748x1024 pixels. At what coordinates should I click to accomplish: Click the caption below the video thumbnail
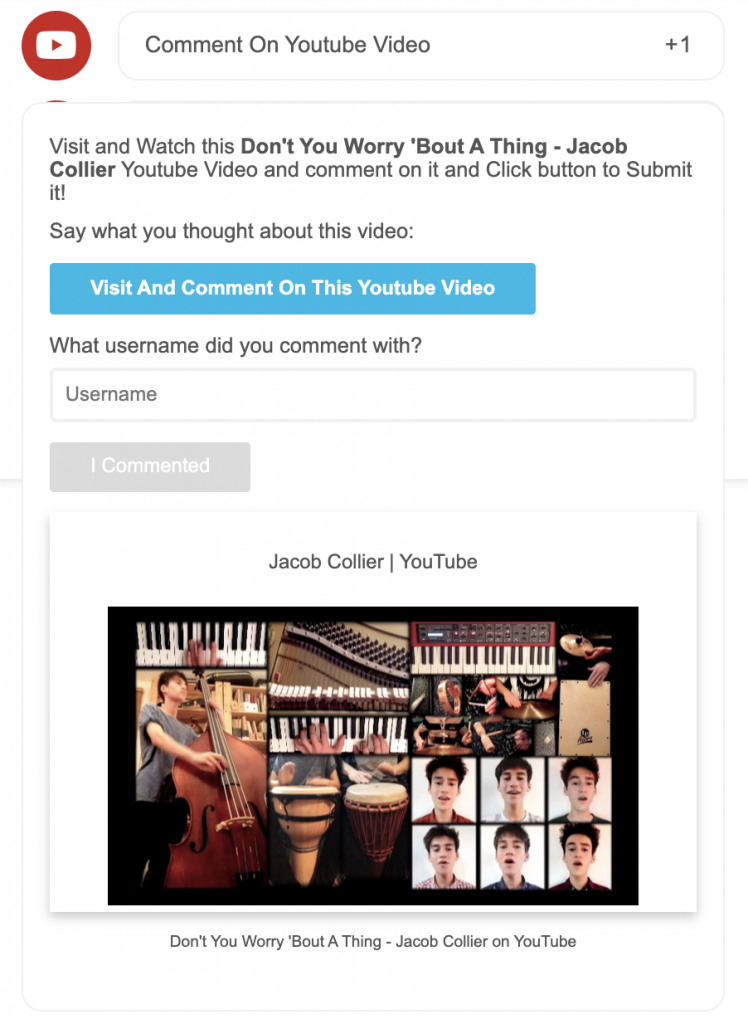click(x=373, y=941)
